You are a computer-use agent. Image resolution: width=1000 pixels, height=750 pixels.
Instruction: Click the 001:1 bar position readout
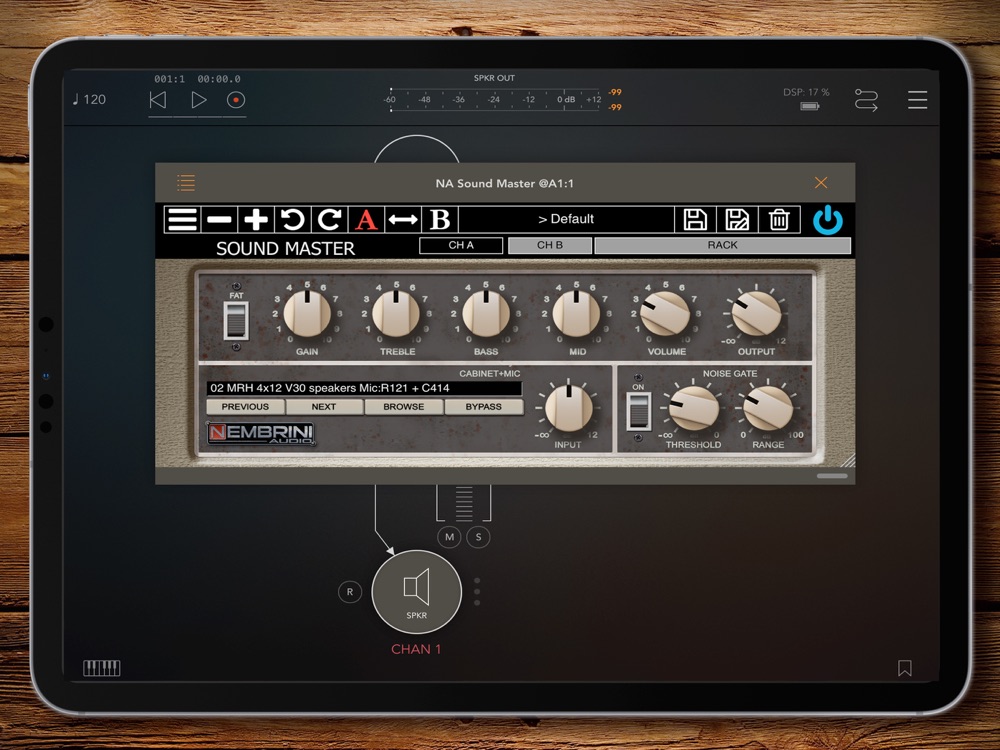point(170,79)
